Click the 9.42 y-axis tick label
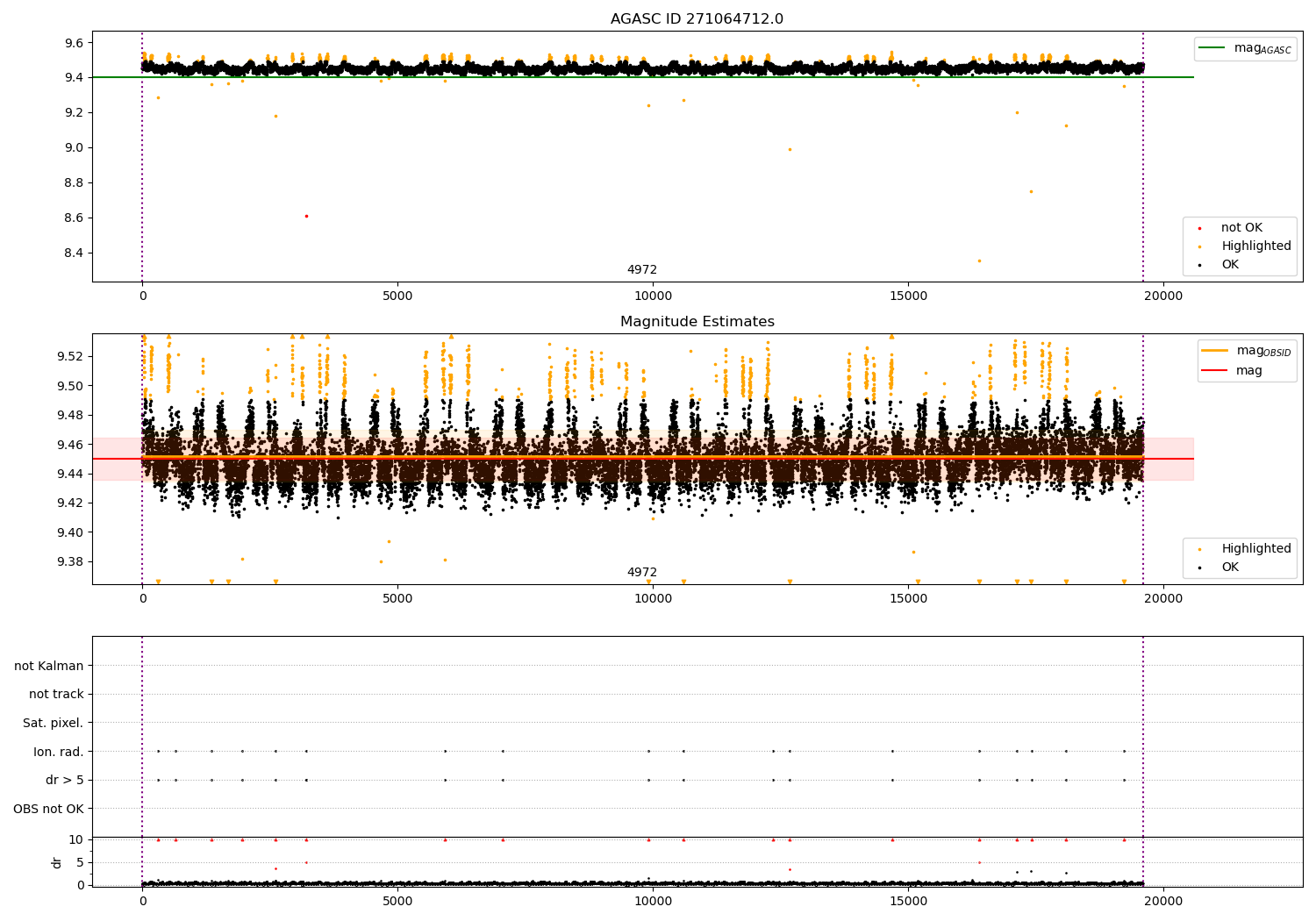 pyautogui.click(x=69, y=503)
